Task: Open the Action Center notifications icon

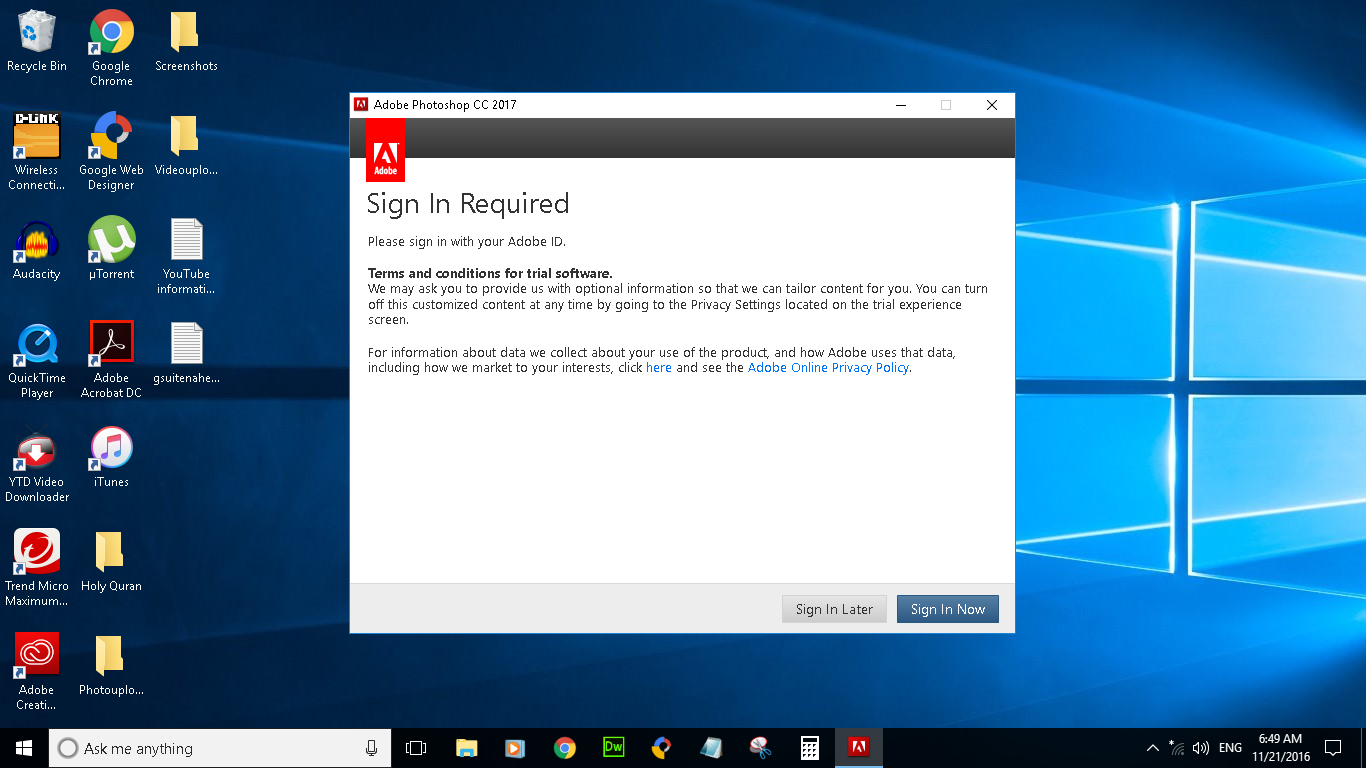Action: pyautogui.click(x=1333, y=748)
